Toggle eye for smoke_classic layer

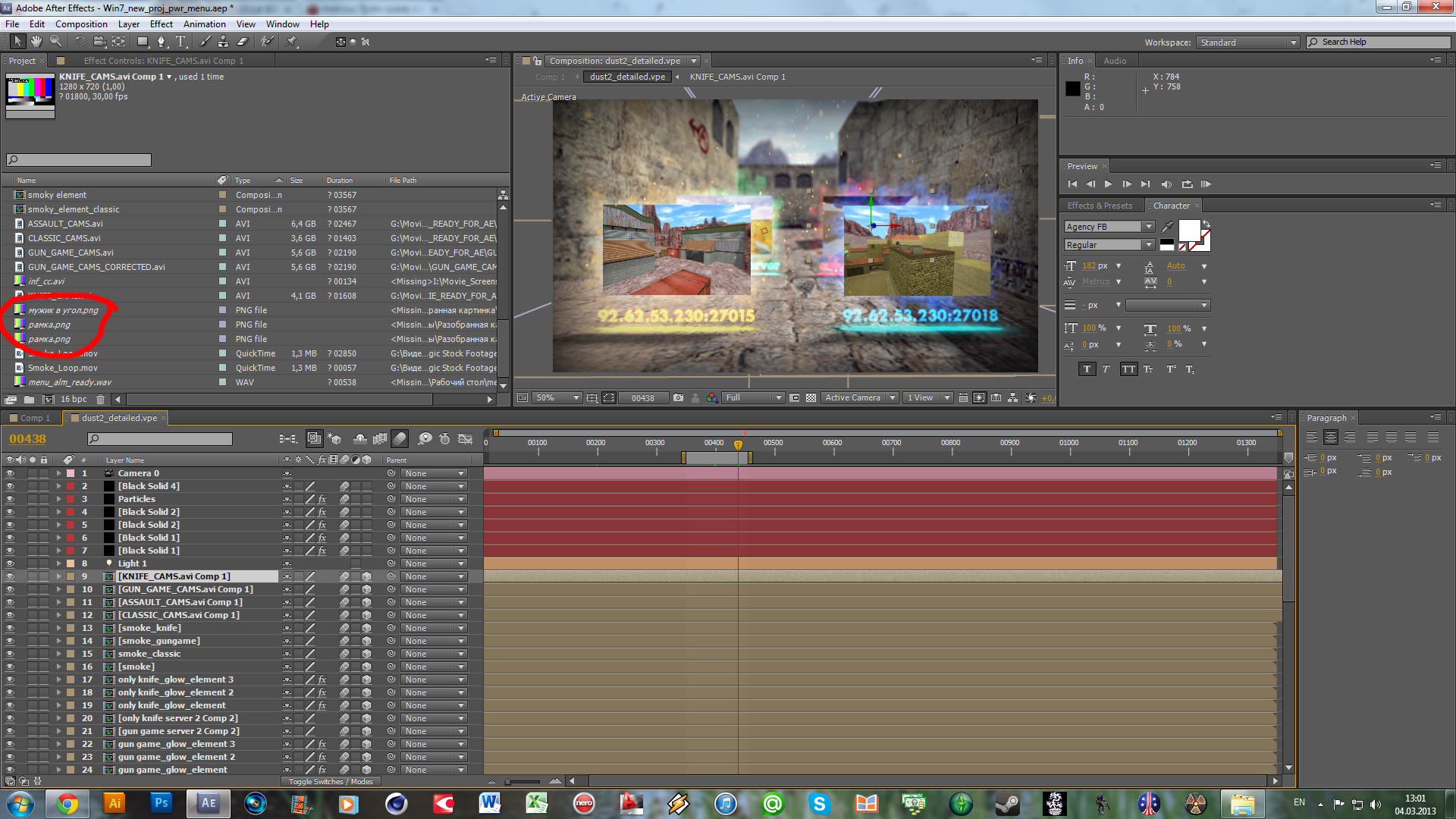[x=10, y=654]
